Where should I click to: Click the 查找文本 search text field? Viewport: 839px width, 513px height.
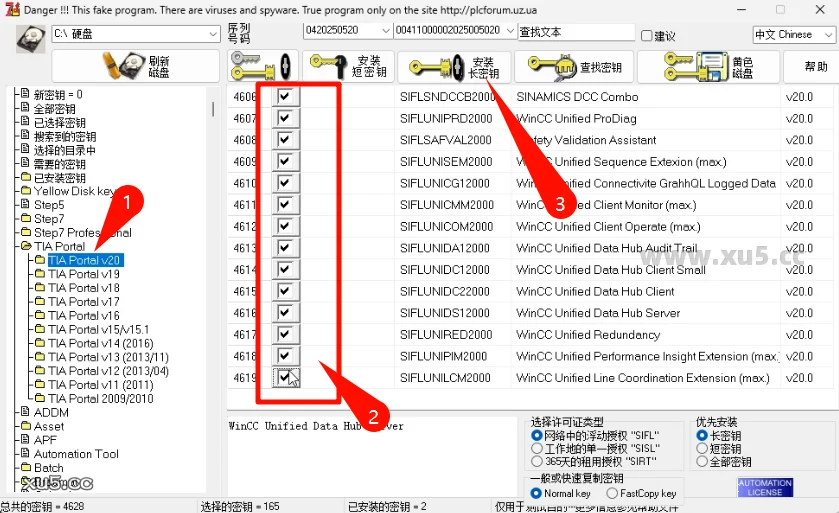tap(575, 32)
